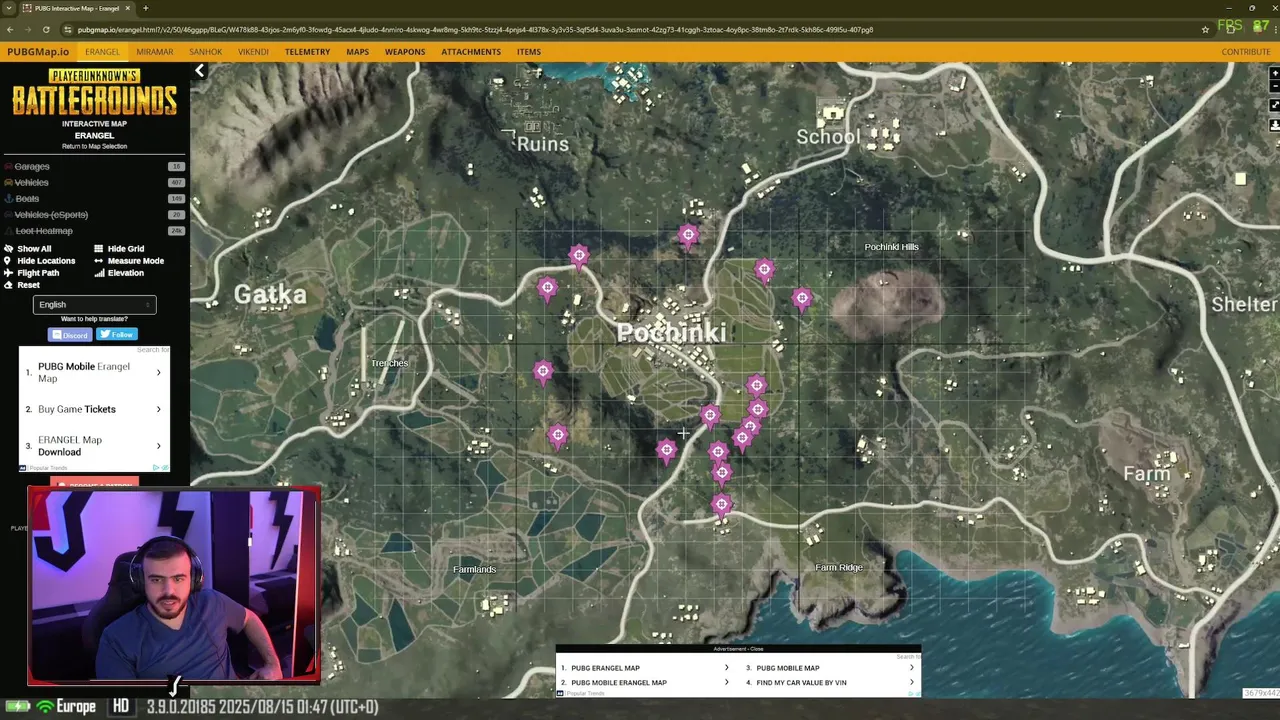Screen dimensions: 1280x720
Task: Zoom in on the map
Action: click(1274, 73)
